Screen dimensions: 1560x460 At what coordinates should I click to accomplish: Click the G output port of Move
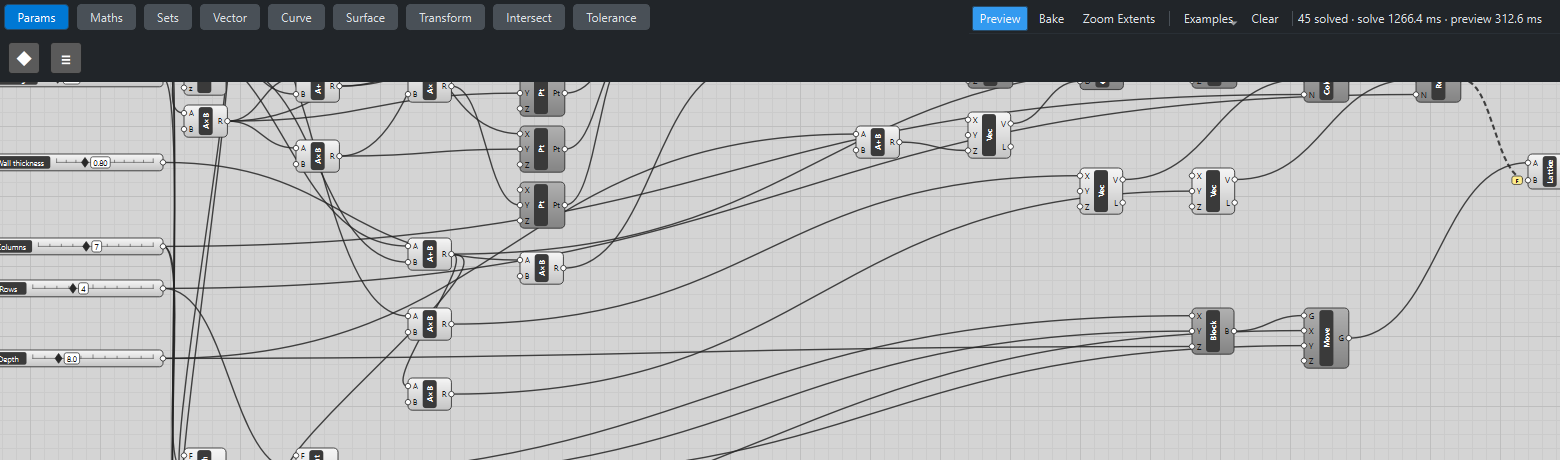(x=1350, y=338)
